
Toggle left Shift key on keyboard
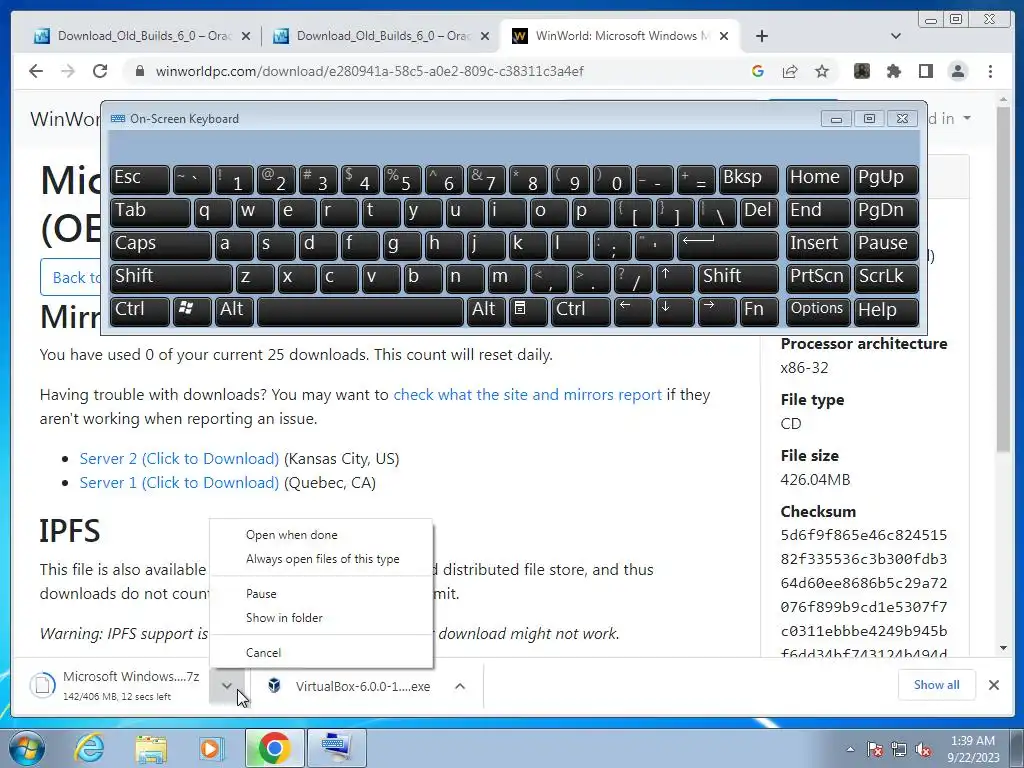click(x=171, y=278)
